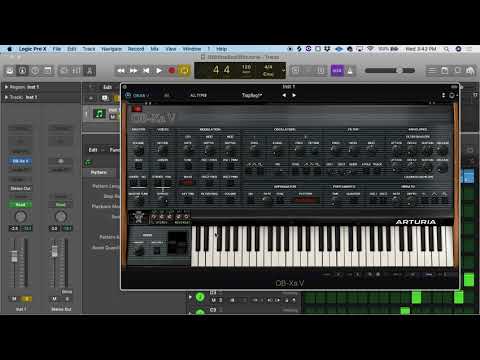Screen dimensions: 480x360
Task: Click the Stereo Out output slot
Action: click(x=20, y=188)
